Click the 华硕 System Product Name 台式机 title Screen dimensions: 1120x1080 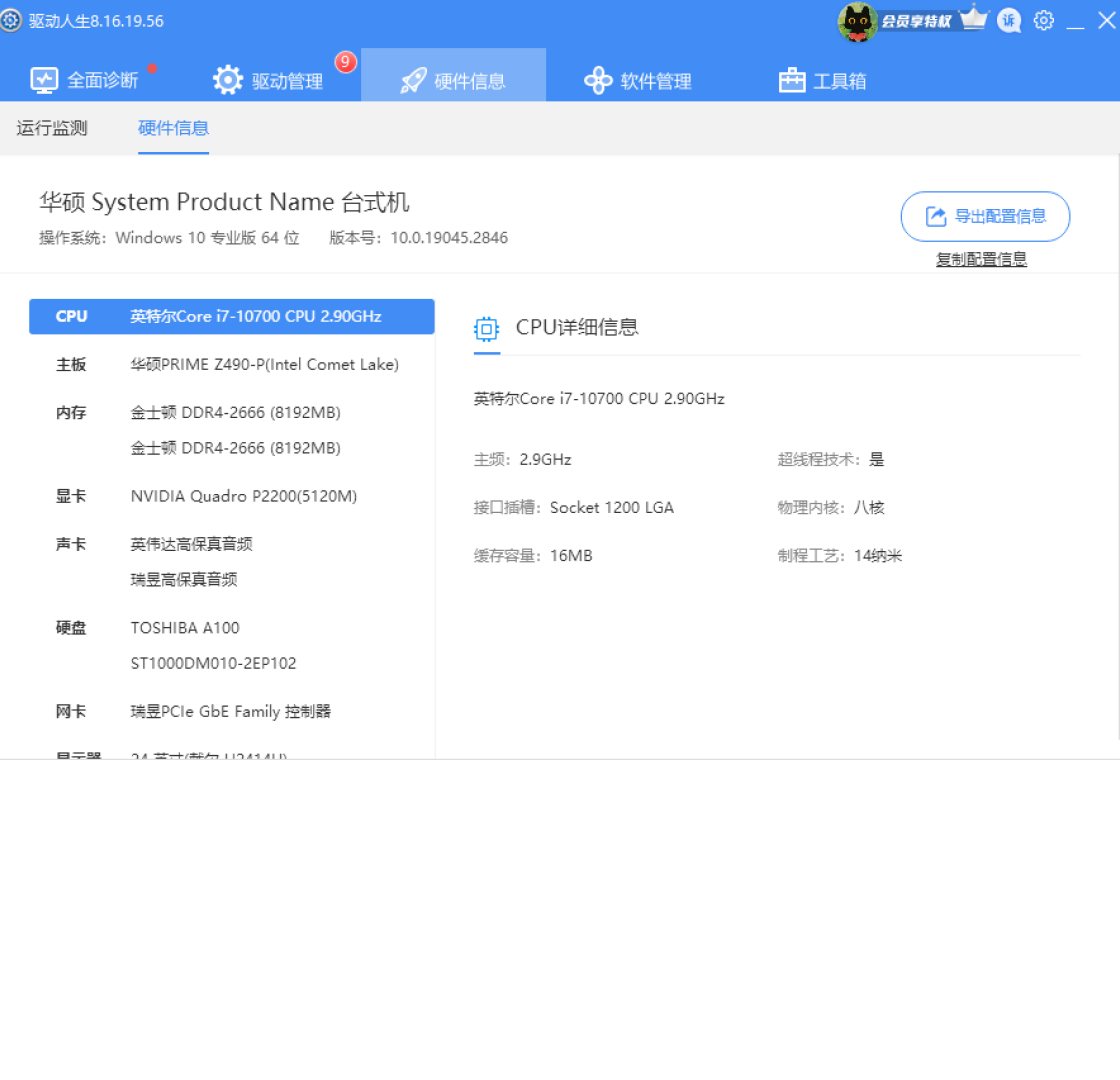tap(224, 202)
